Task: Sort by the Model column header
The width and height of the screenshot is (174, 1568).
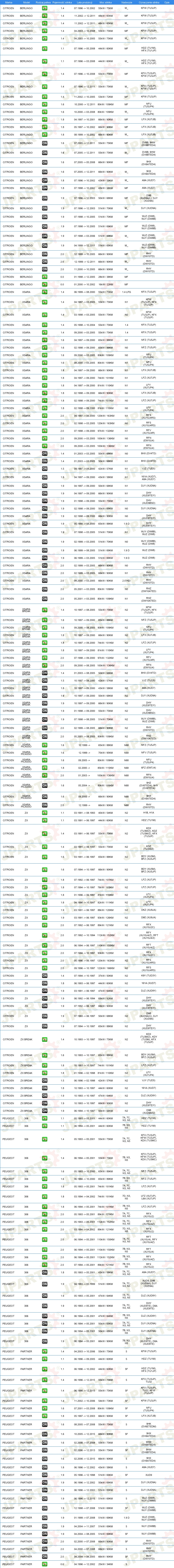Action: (26, 2)
